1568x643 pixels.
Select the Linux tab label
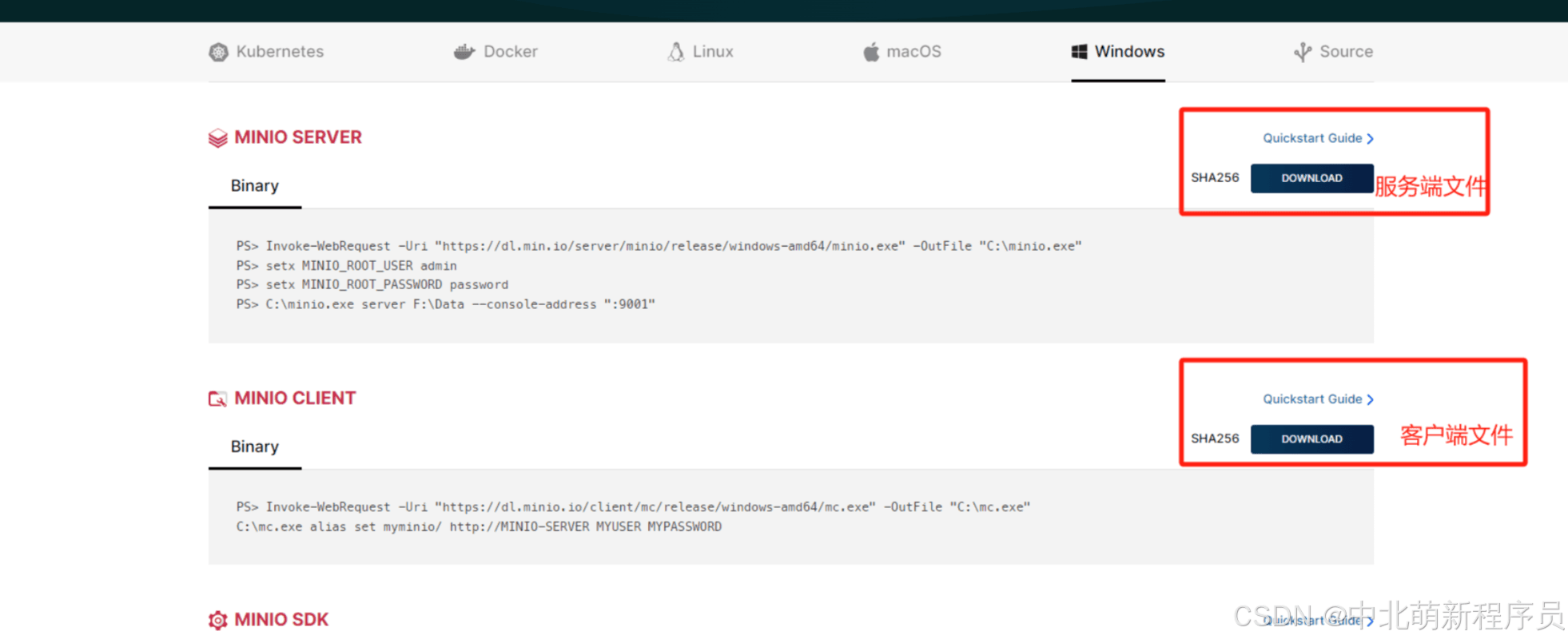(713, 52)
